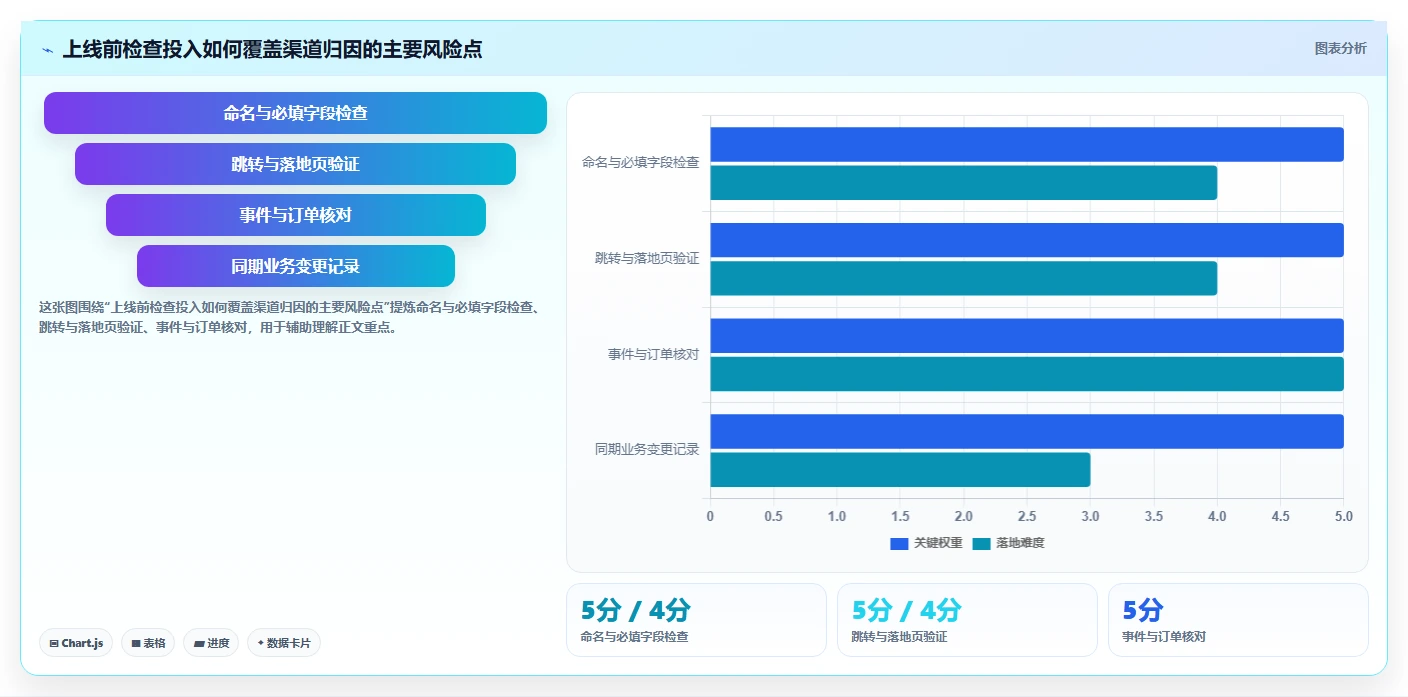Click the 0 tick on x-axis
Screen dimensions: 1408x697
(710, 516)
